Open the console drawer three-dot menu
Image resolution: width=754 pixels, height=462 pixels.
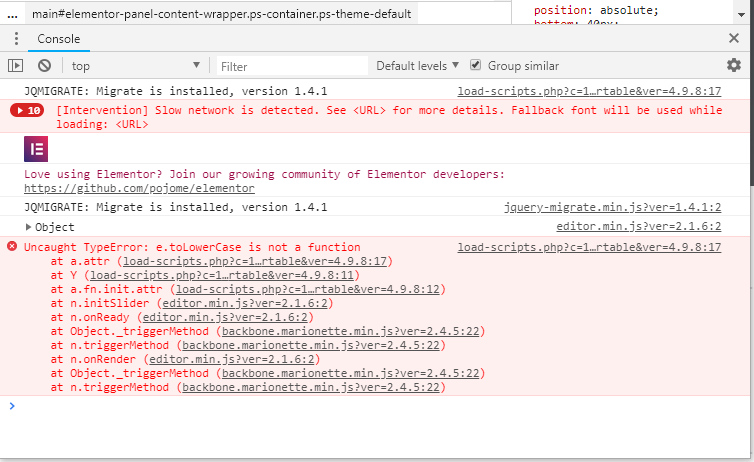[16, 38]
